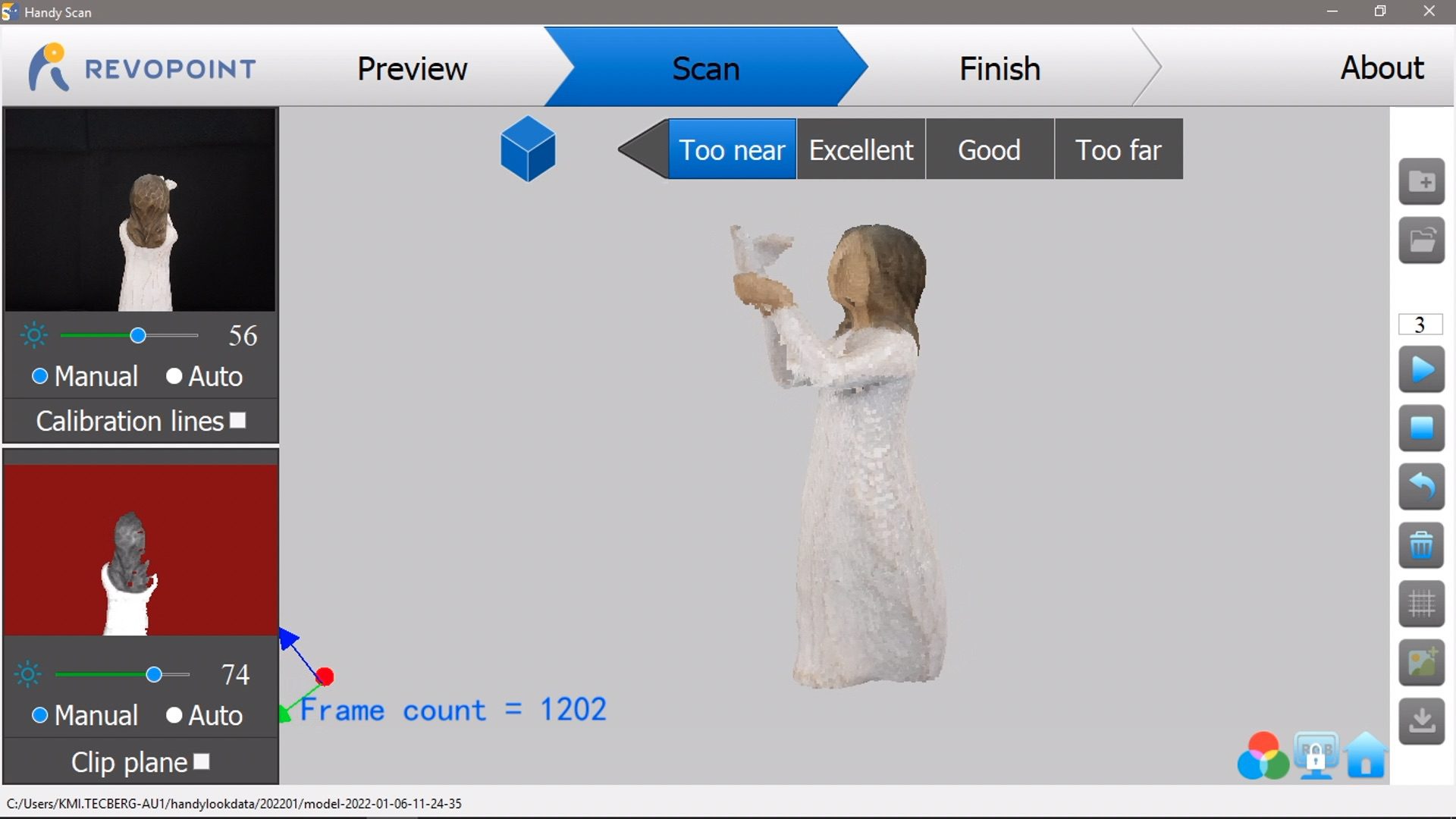
Task: Click the undo arrow icon
Action: (1421, 486)
